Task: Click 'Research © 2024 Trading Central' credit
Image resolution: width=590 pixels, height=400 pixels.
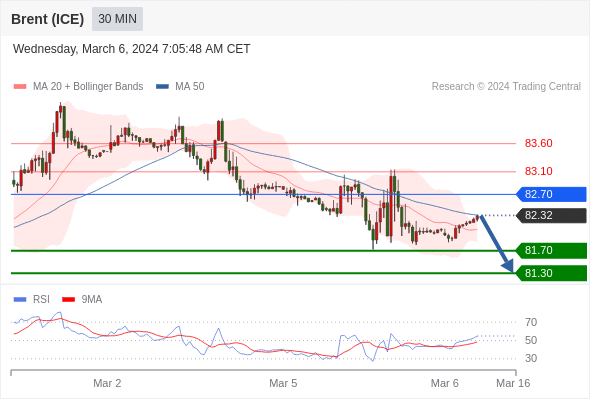Action: pyautogui.click(x=506, y=87)
